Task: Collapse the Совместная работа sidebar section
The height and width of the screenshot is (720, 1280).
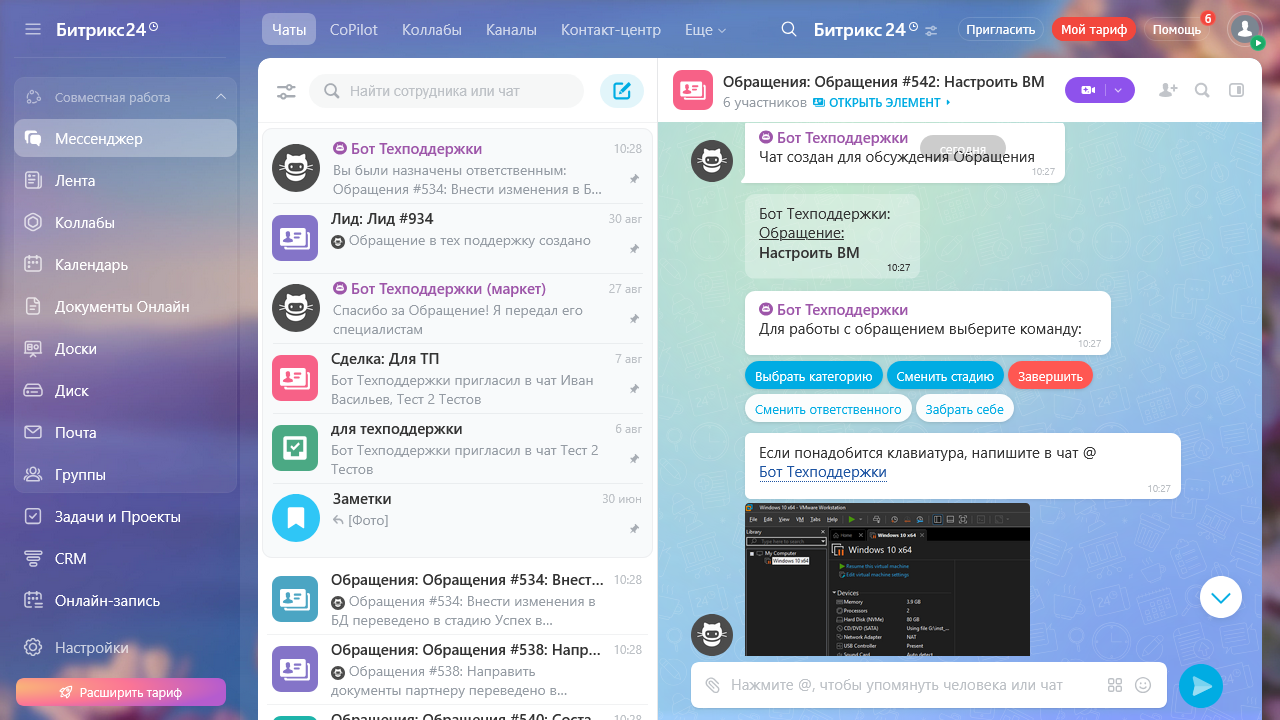Action: pyautogui.click(x=221, y=97)
